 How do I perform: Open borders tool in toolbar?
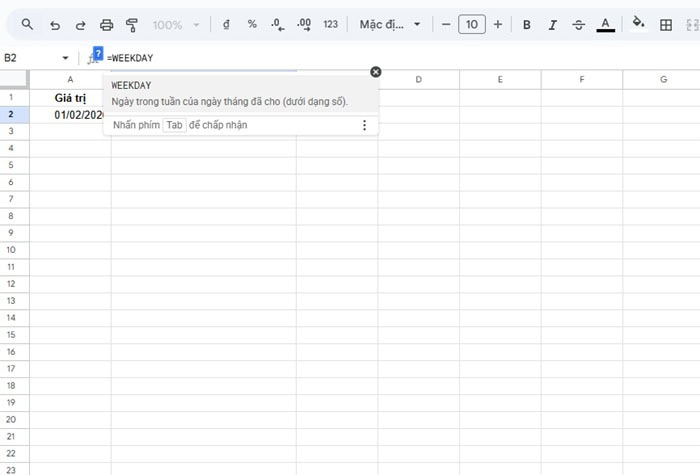point(666,24)
